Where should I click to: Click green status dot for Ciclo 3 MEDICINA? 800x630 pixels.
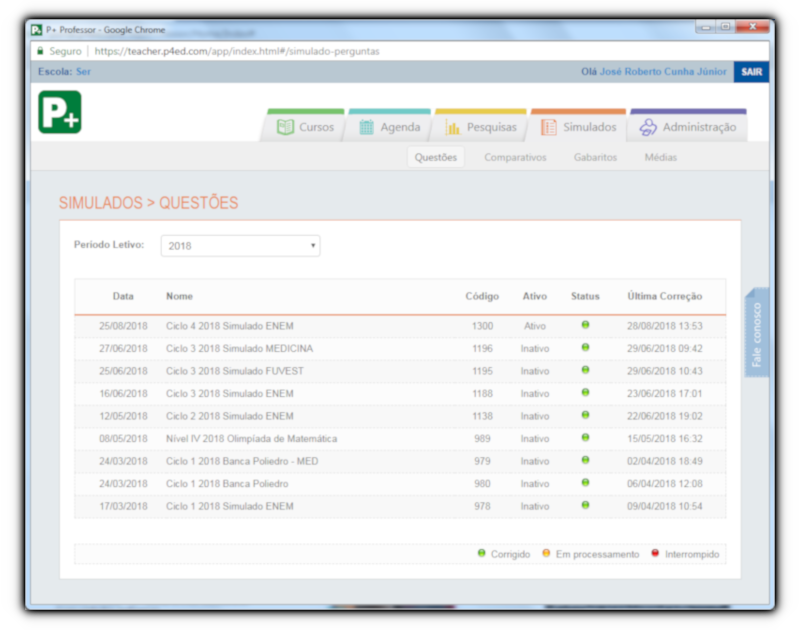[x=585, y=348]
